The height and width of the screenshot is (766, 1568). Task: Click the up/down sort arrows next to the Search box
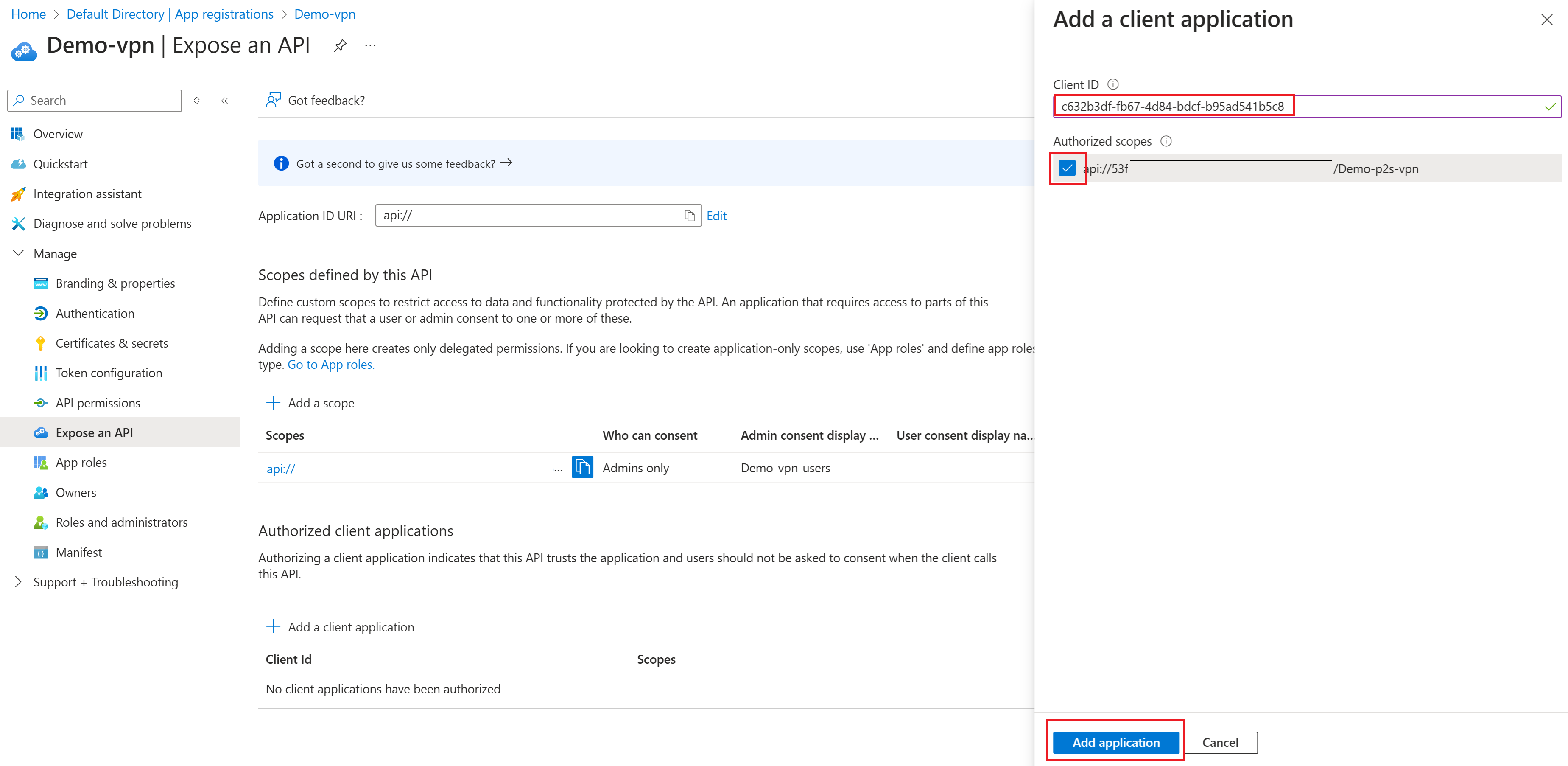tap(197, 101)
